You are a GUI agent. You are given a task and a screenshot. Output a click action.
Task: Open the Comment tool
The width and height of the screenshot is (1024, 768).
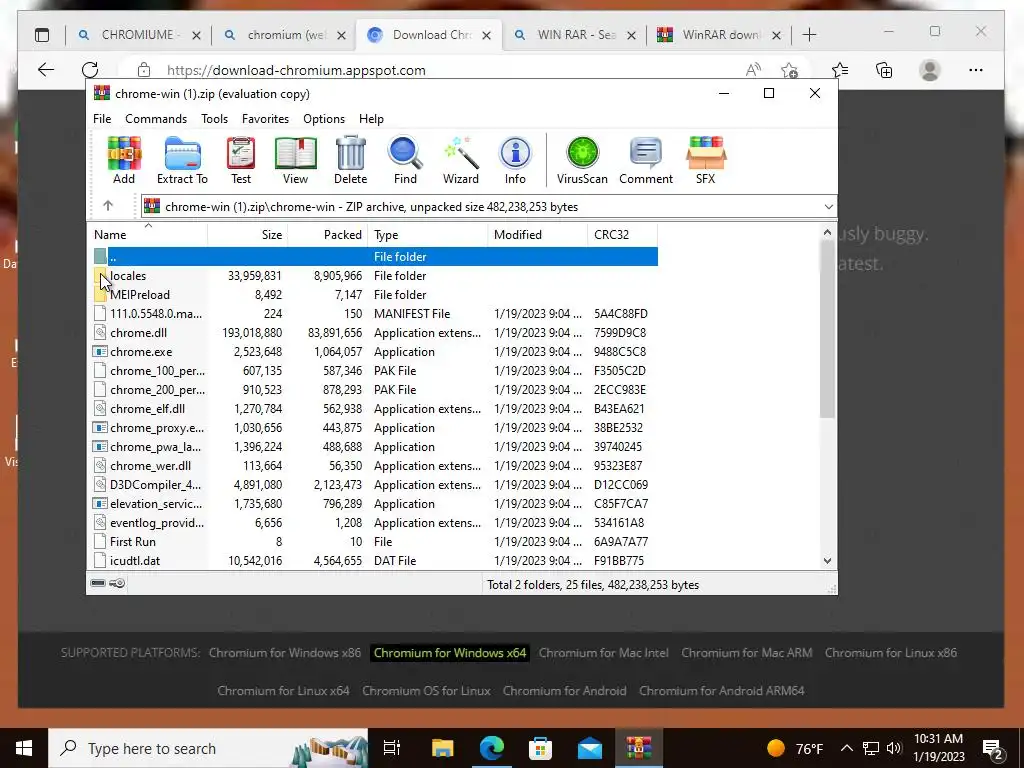pyautogui.click(x=646, y=161)
